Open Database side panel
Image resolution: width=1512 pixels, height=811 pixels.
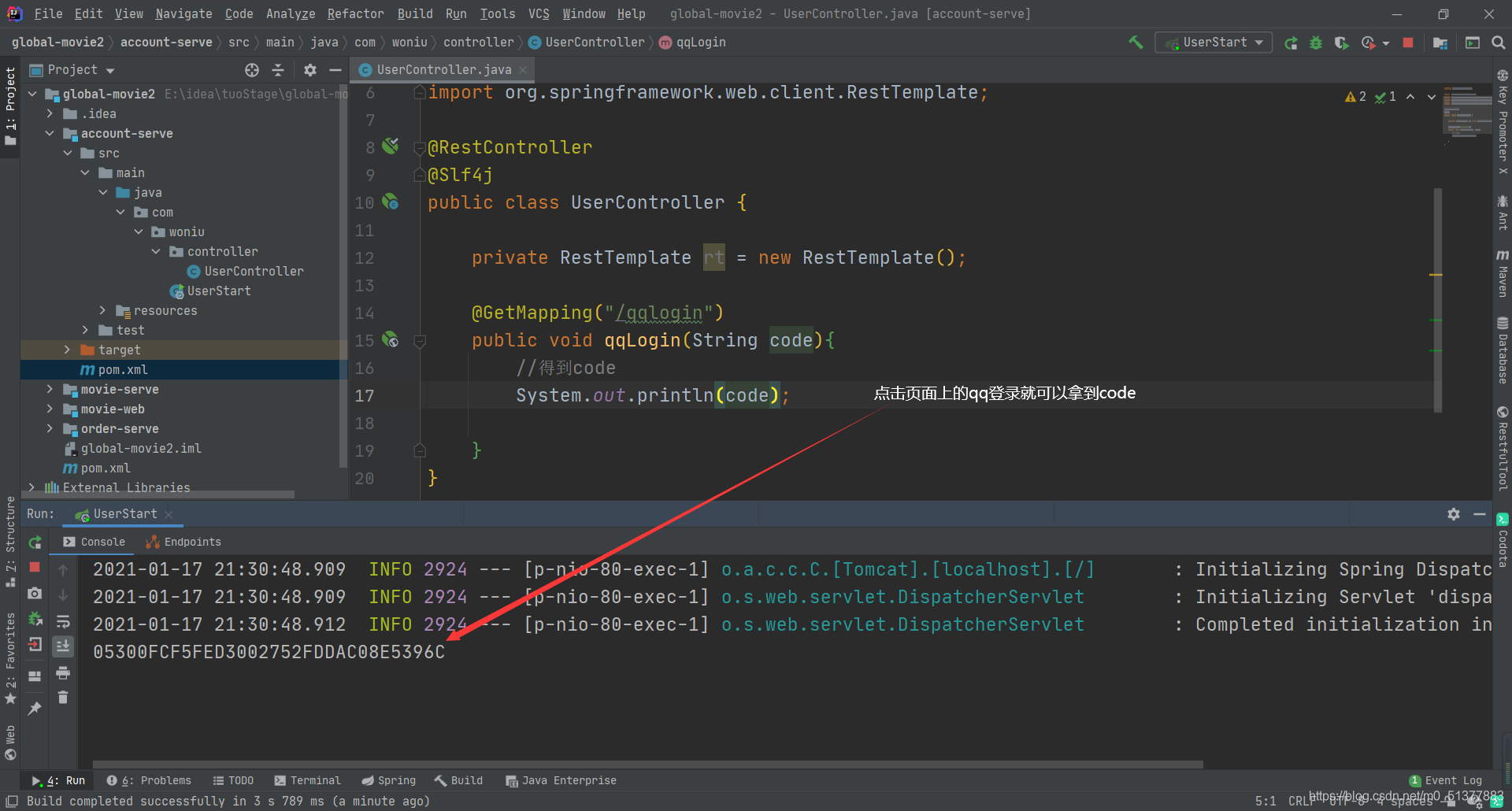(1503, 350)
